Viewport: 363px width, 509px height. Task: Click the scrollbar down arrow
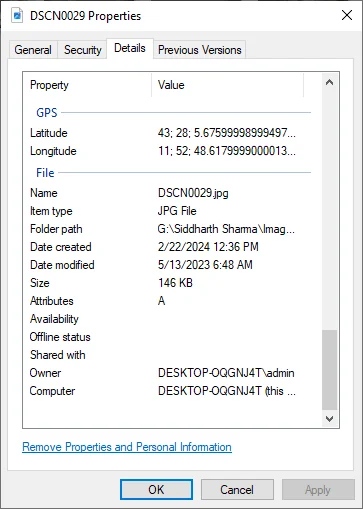tap(329, 419)
